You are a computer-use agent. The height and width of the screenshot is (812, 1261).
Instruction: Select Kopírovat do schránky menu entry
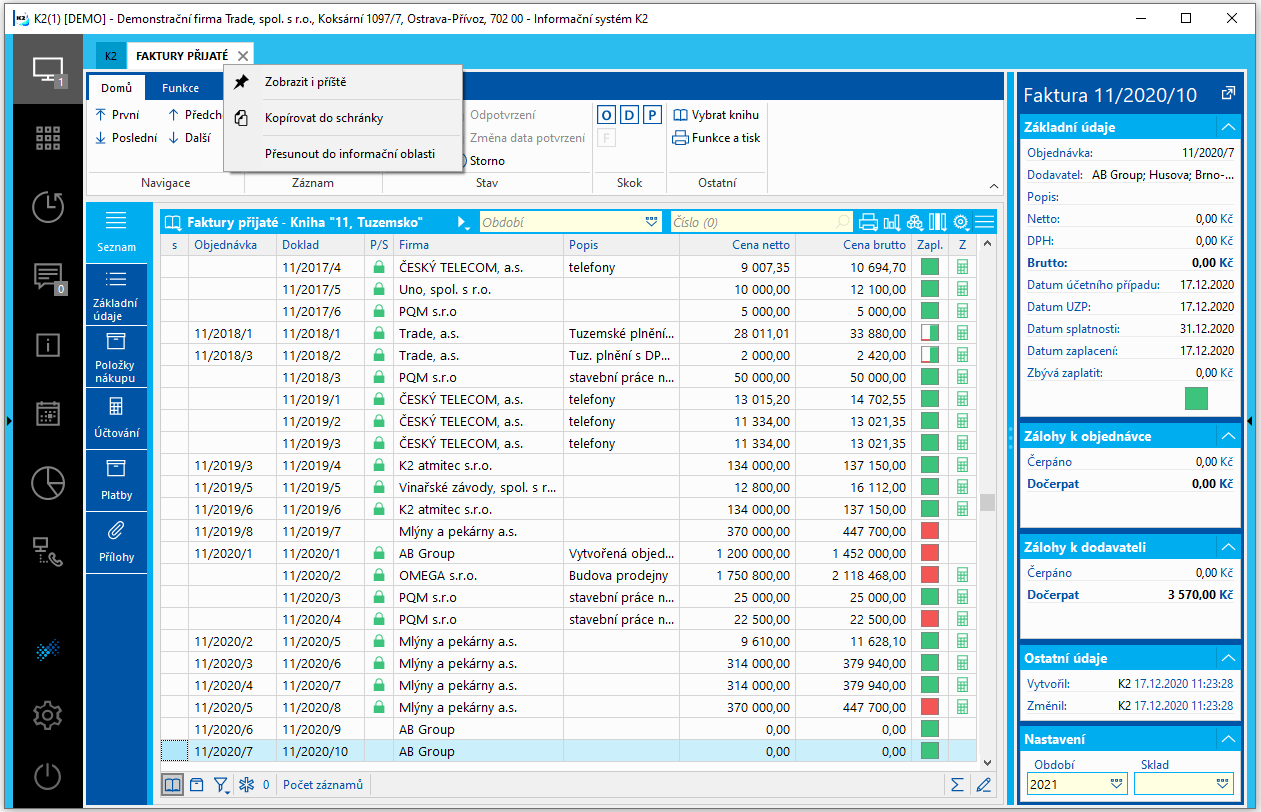324,118
